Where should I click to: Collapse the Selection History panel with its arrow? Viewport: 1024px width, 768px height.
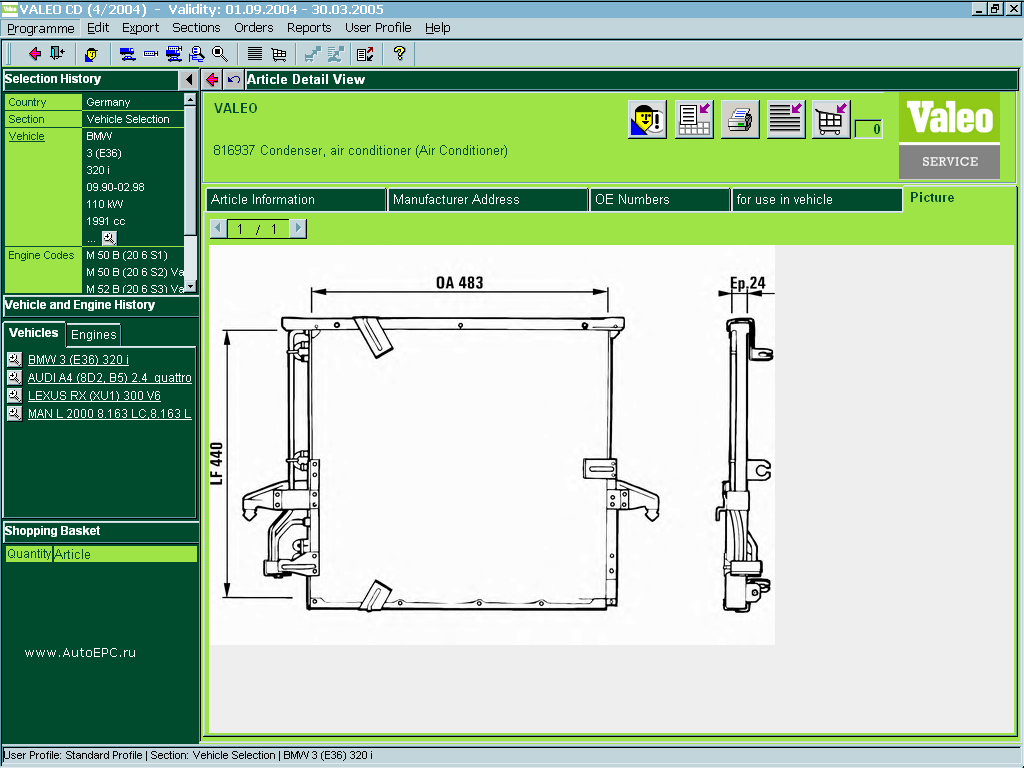point(189,79)
